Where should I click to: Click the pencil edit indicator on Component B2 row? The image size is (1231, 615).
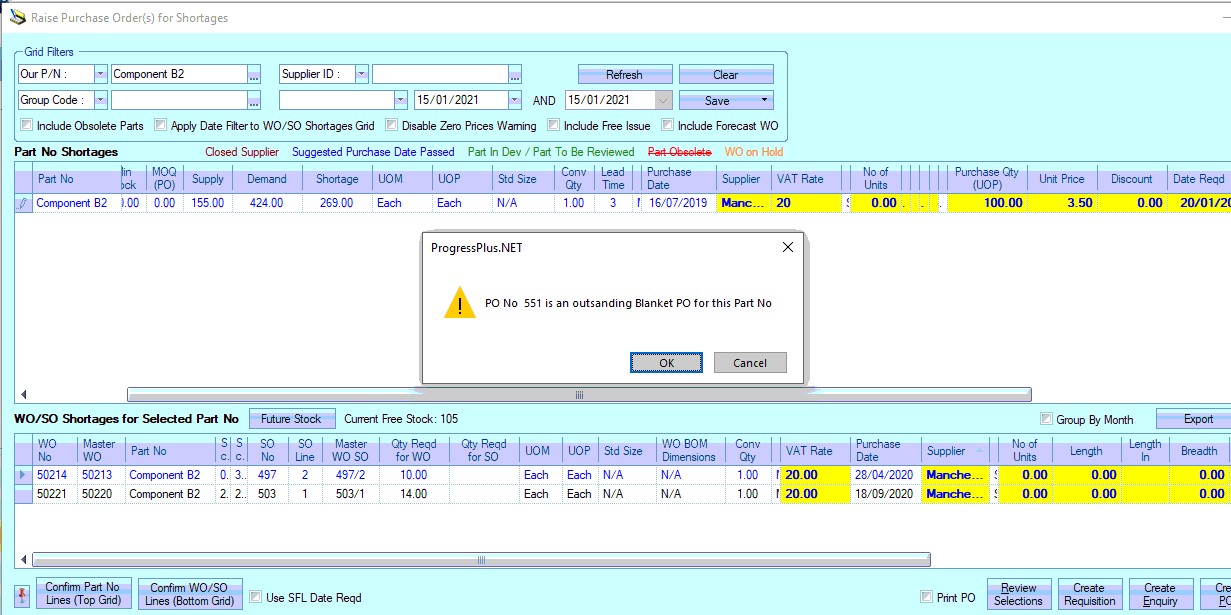(x=23, y=203)
